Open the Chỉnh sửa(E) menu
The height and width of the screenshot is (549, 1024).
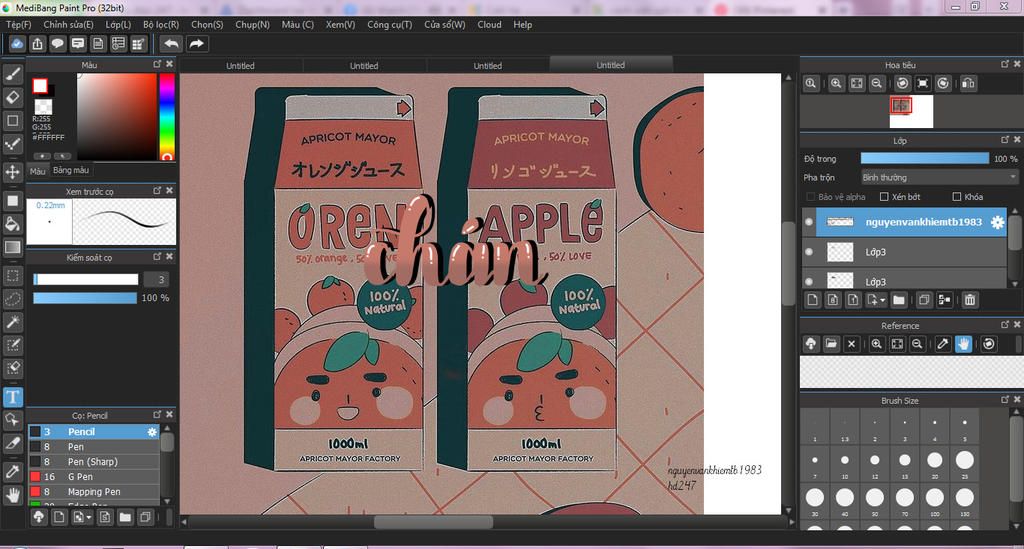tap(68, 24)
